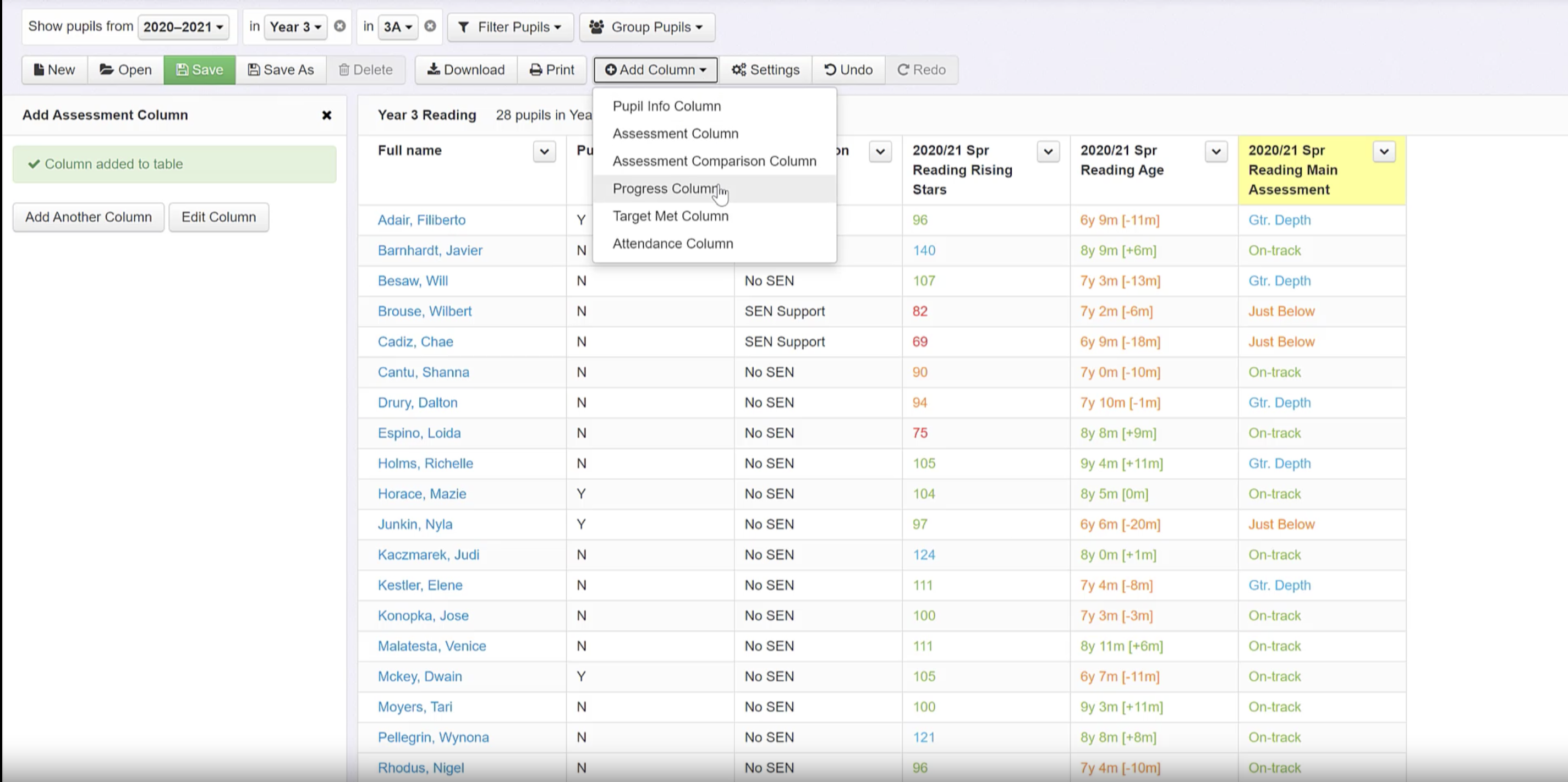Click the green Save button
1568x782 pixels.
[x=199, y=69]
